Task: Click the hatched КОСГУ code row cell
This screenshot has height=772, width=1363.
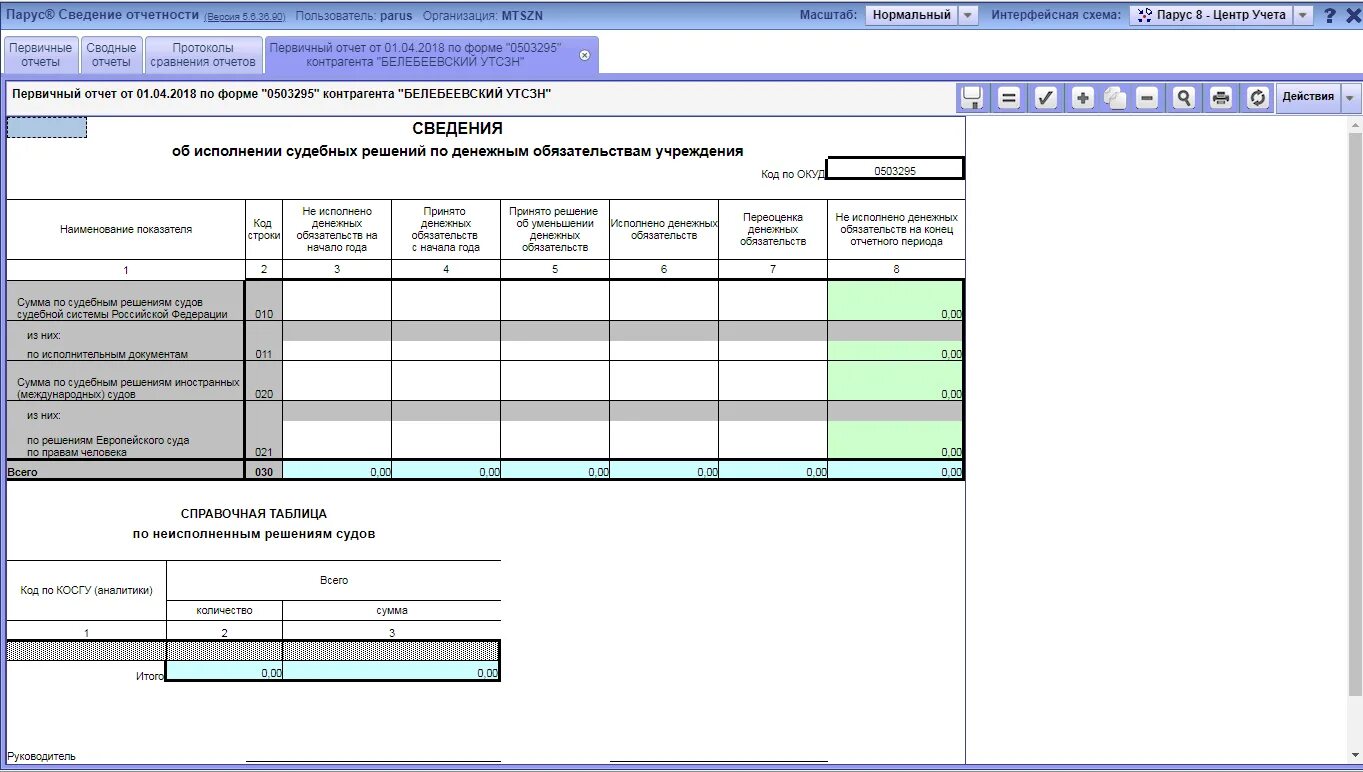Action: click(86, 651)
